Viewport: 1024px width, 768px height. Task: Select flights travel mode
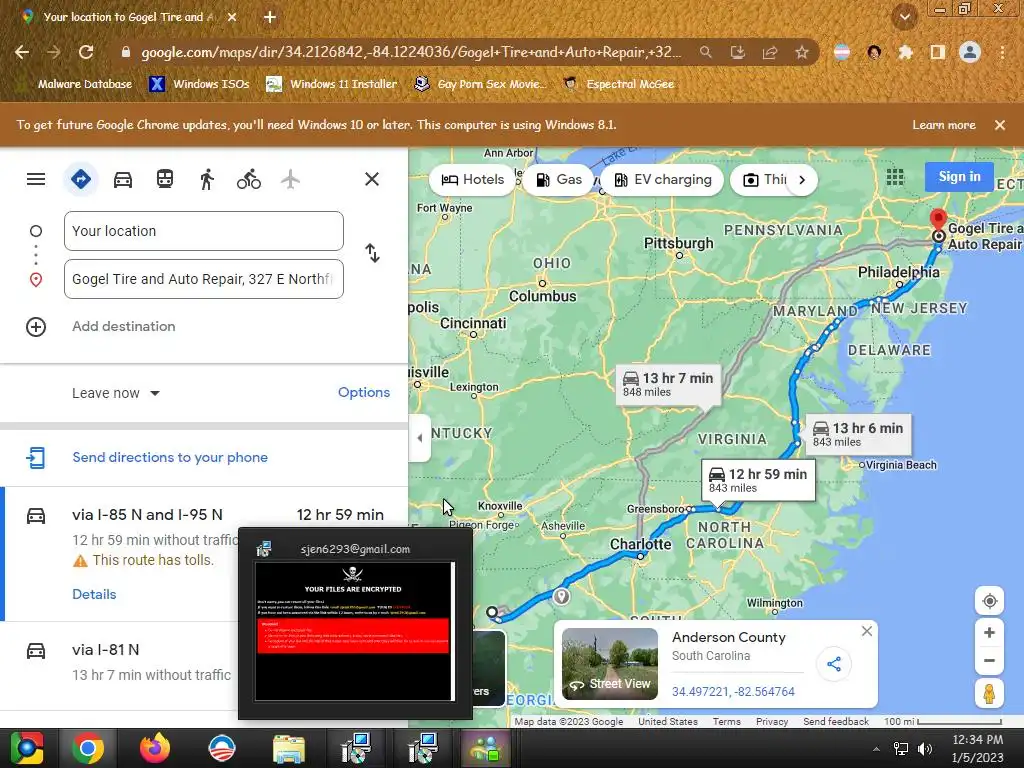pyautogui.click(x=291, y=179)
